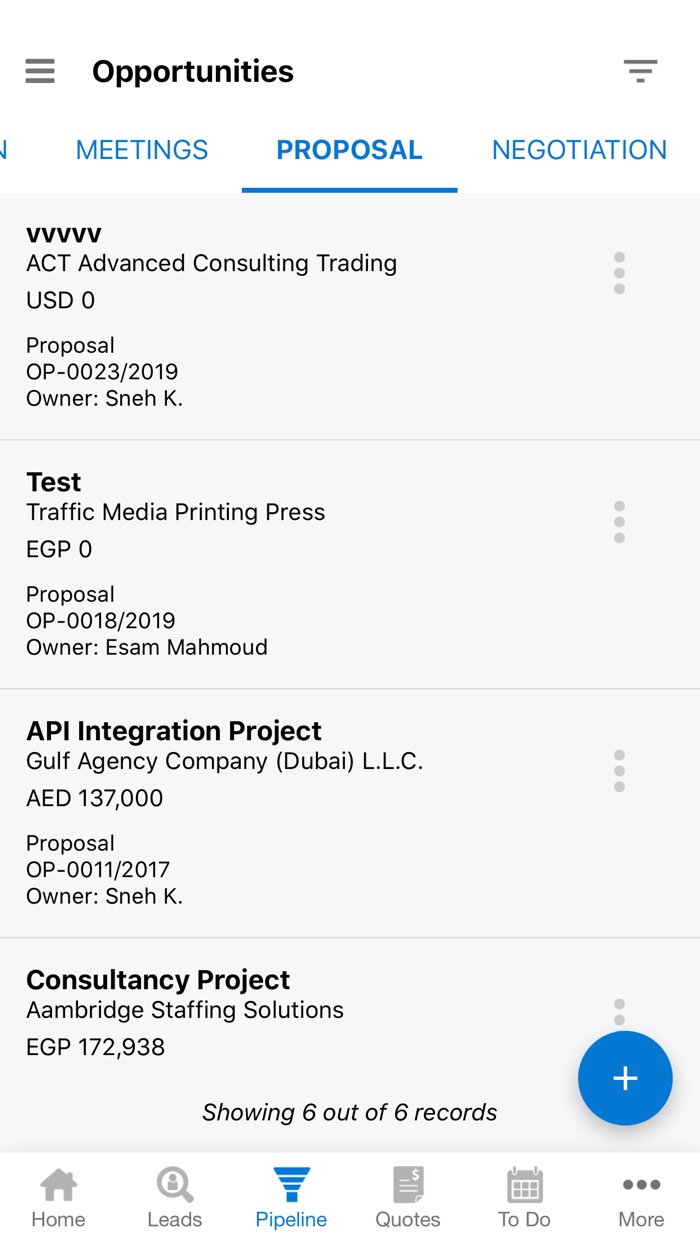The width and height of the screenshot is (700, 1244).
Task: Switch to the MEETINGS tab
Action: coord(141,149)
